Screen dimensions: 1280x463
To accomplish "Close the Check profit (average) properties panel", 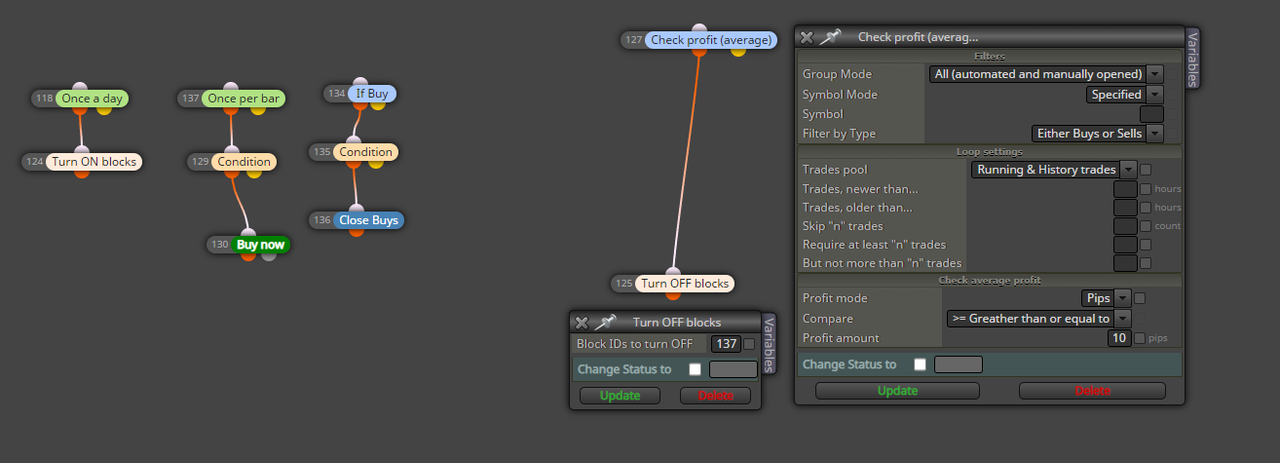I will pyautogui.click(x=807, y=37).
